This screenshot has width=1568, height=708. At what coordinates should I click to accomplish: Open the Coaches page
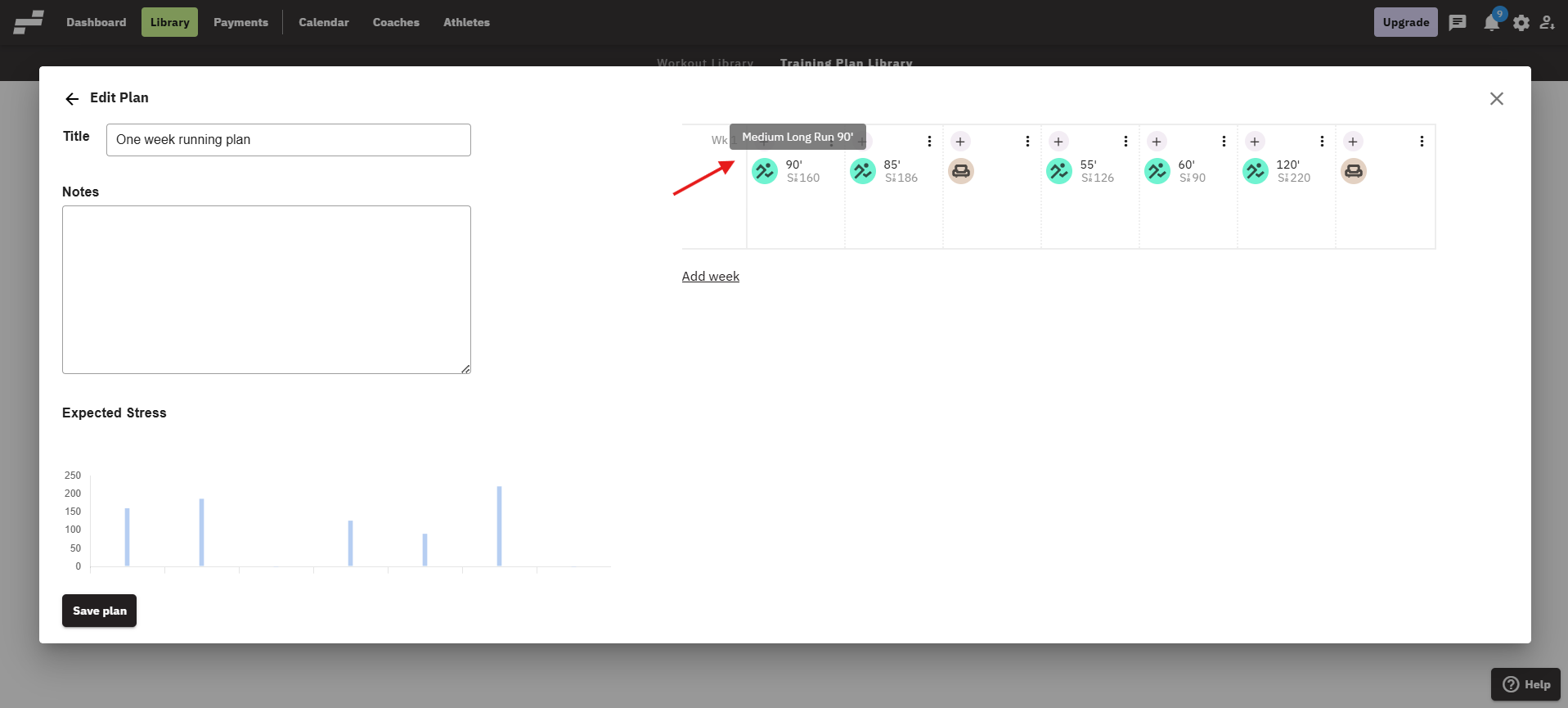click(396, 22)
